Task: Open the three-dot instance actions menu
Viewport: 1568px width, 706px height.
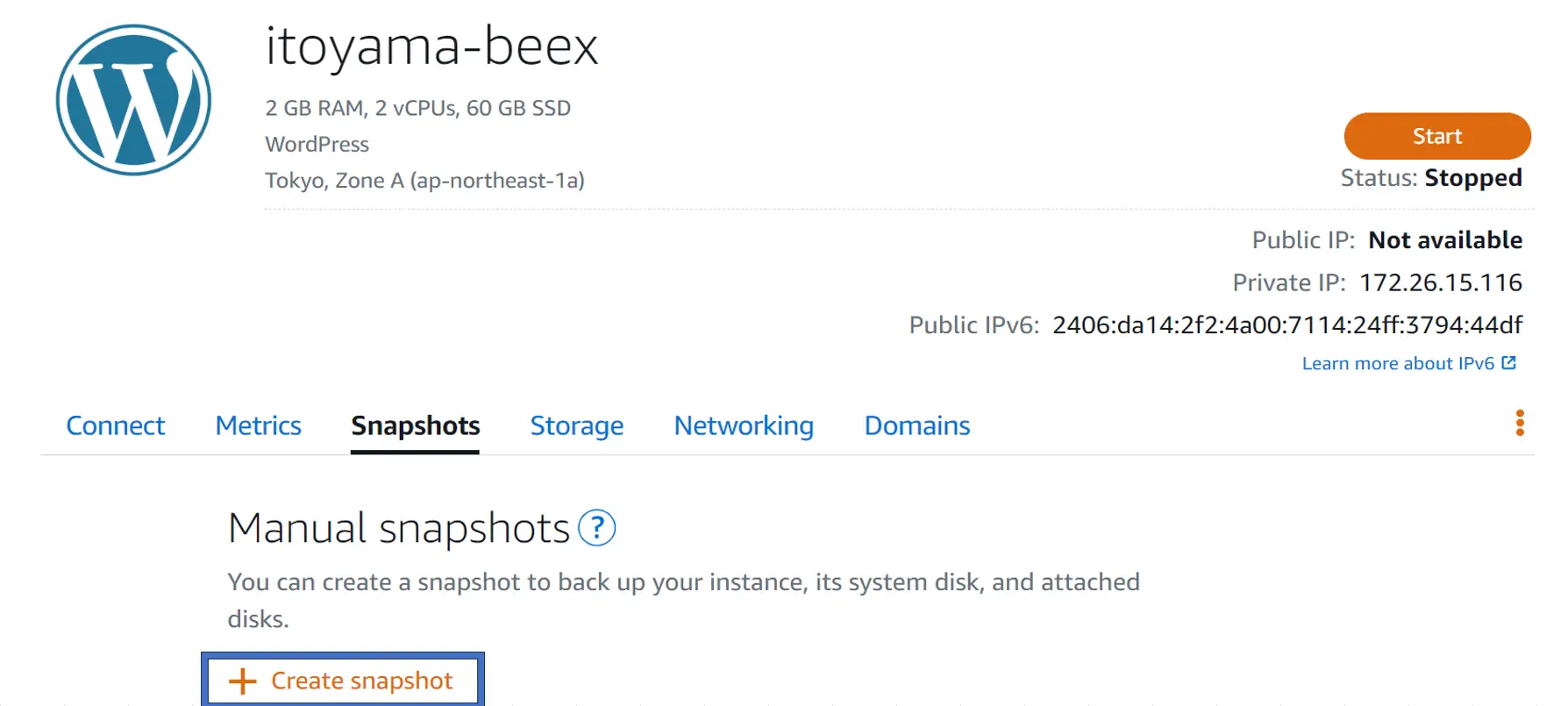Action: 1520,423
